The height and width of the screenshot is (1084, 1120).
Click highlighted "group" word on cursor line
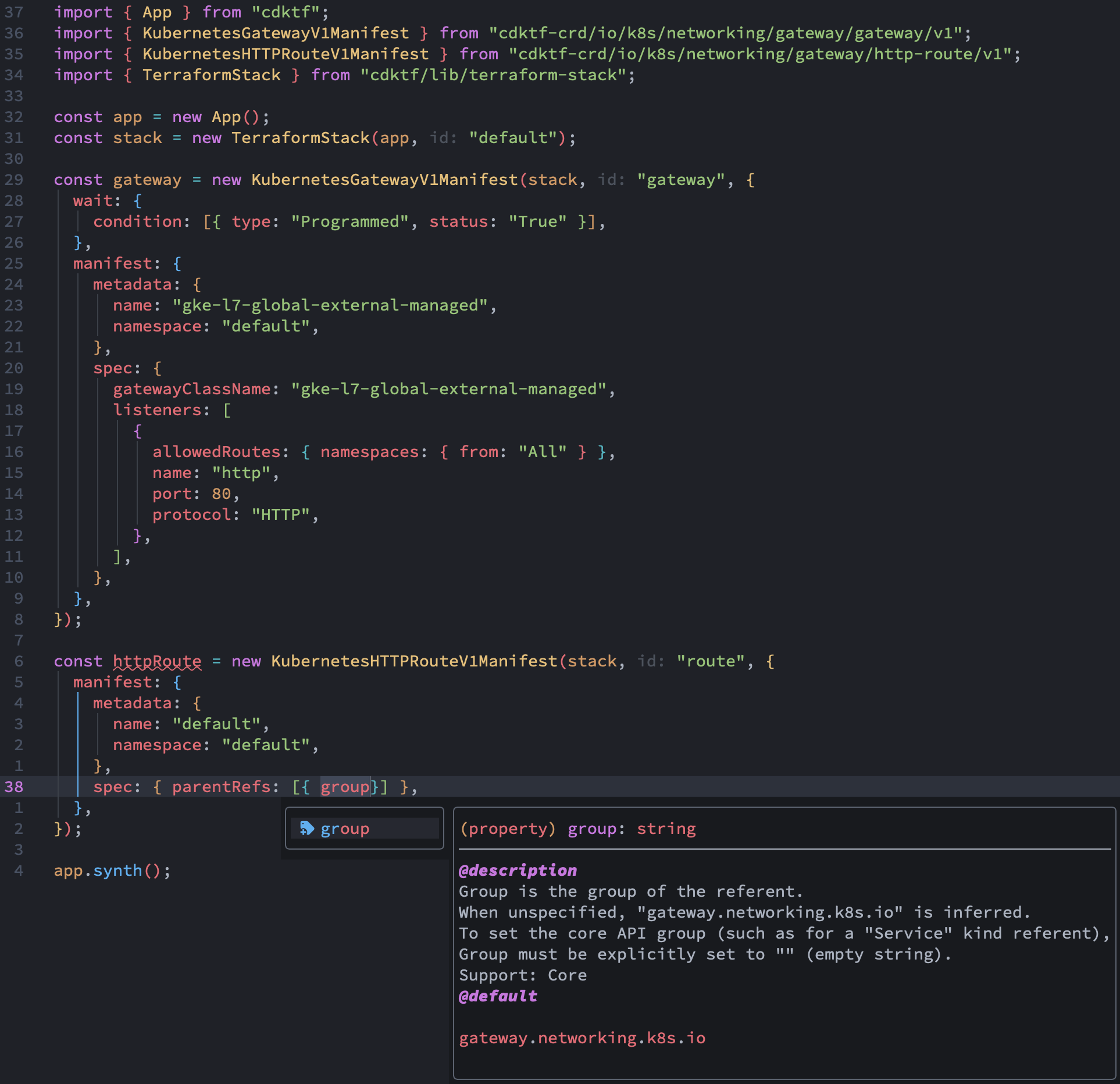[345, 787]
